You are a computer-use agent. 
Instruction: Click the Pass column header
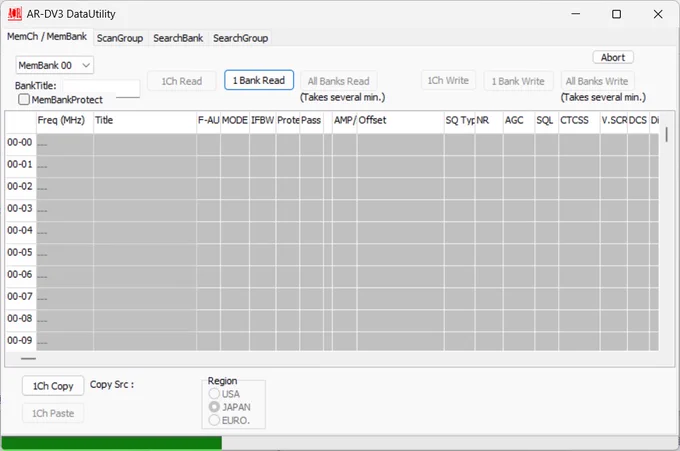(x=311, y=121)
